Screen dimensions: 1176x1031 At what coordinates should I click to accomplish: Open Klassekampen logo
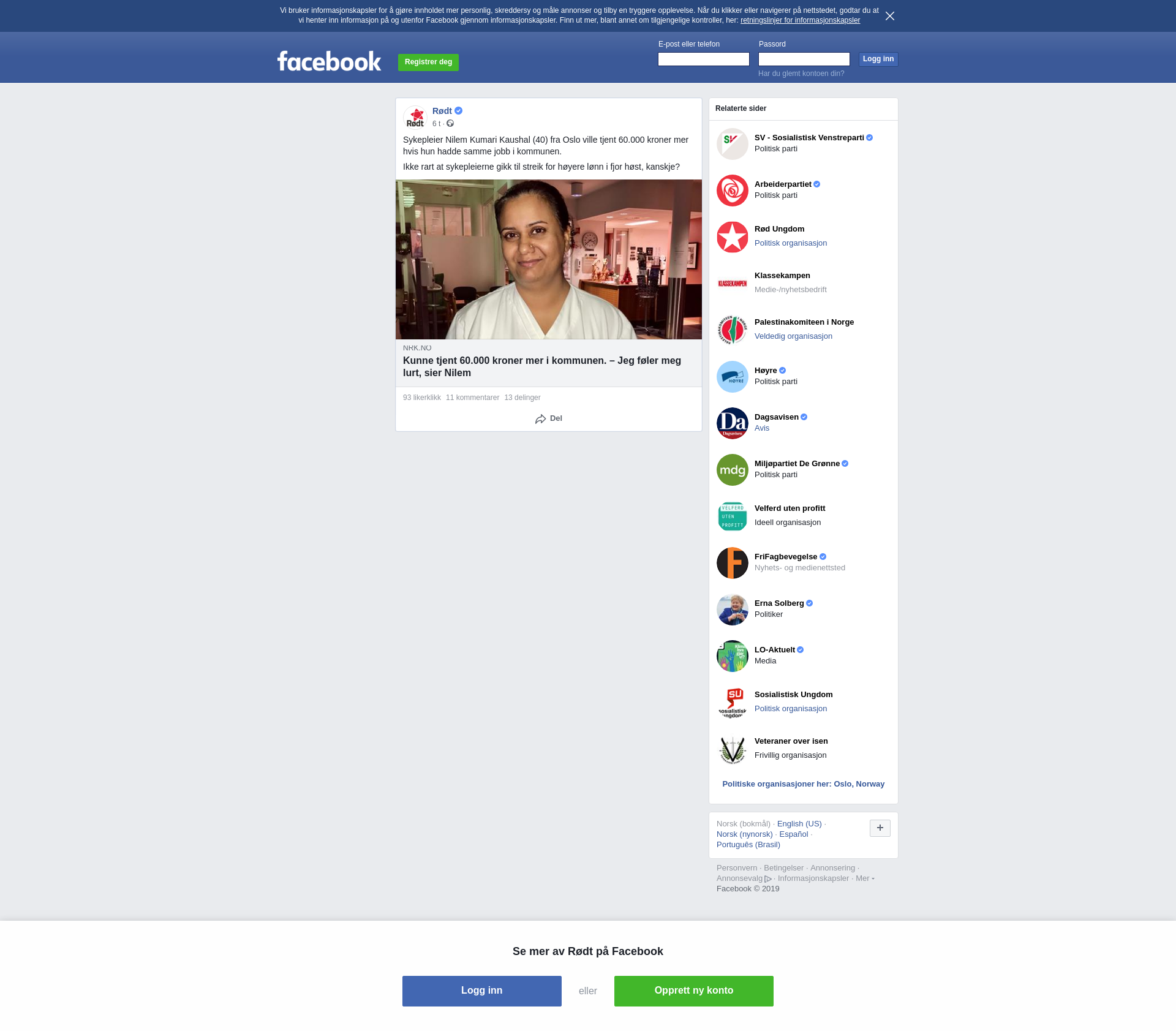click(x=733, y=284)
